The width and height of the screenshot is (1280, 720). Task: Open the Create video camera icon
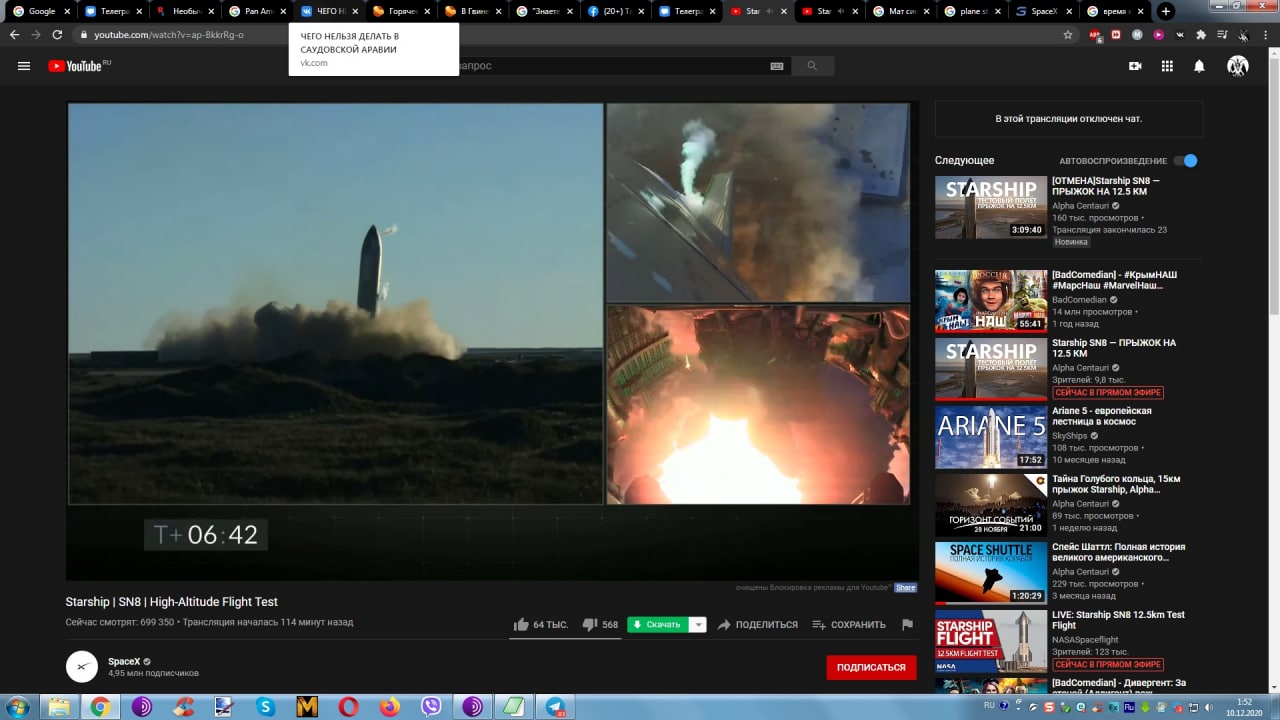(x=1135, y=66)
